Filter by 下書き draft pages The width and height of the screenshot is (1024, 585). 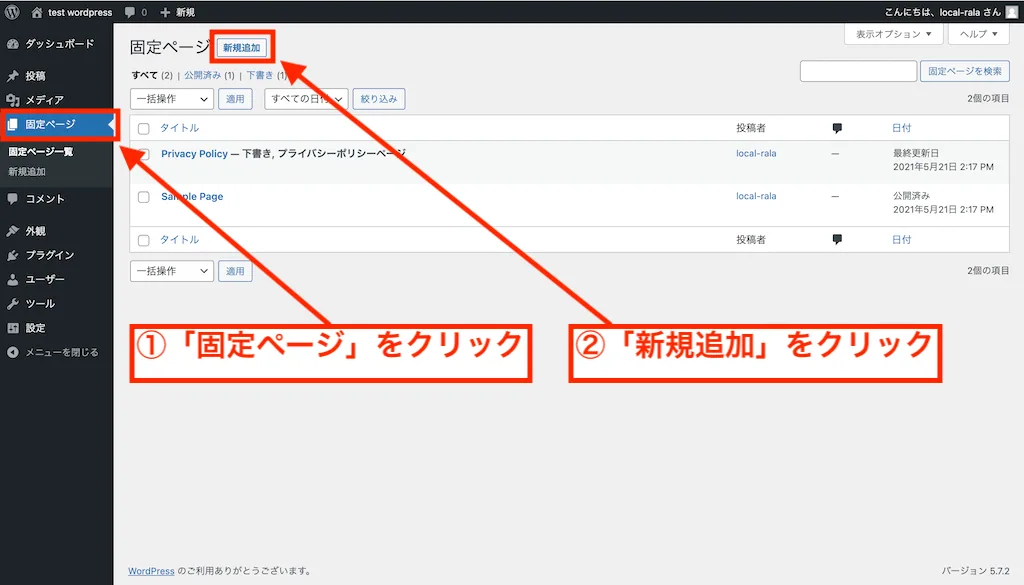[x=259, y=75]
